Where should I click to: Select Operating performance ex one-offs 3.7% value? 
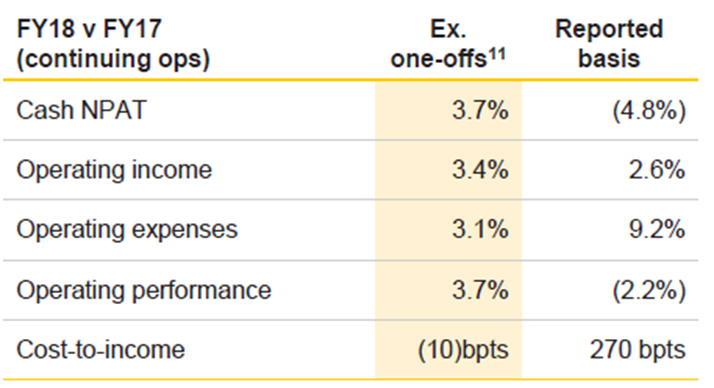pos(480,290)
